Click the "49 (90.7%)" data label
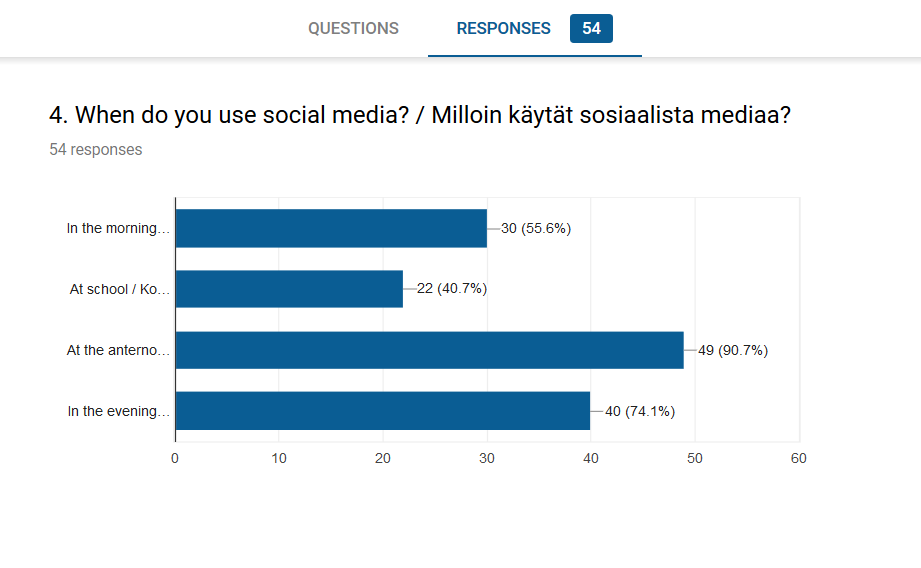This screenshot has height=568, width=921. point(733,350)
